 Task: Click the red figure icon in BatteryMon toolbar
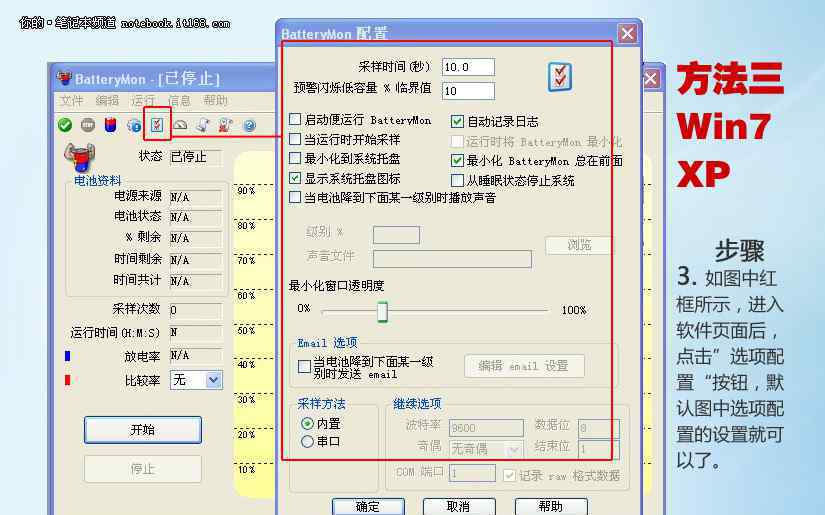[226, 125]
